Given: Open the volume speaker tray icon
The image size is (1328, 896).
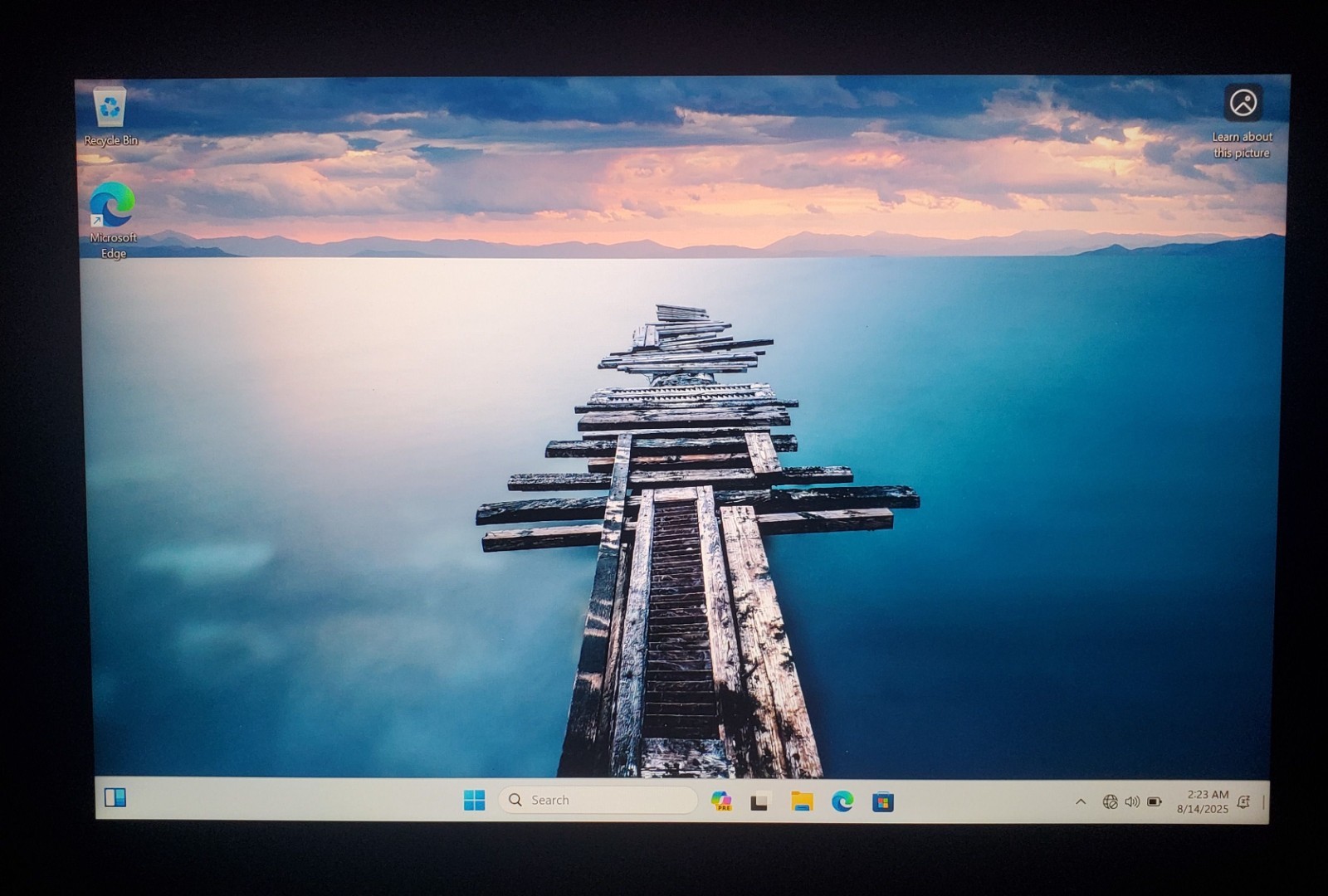Looking at the screenshot, I should point(1132,801).
